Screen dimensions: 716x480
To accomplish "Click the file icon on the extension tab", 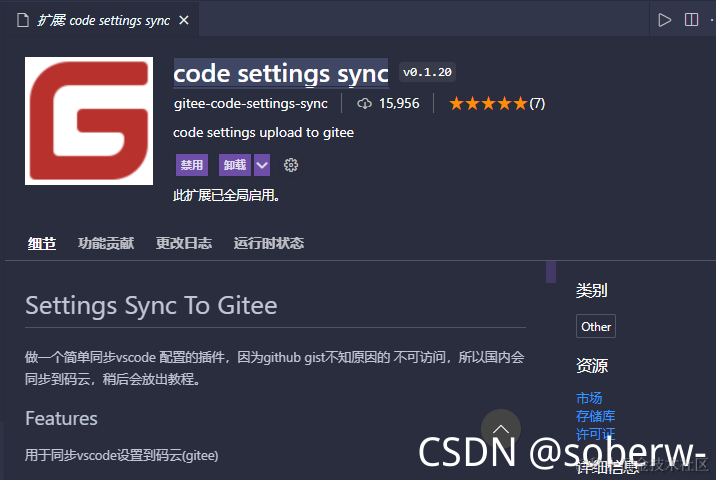I will click(23, 20).
